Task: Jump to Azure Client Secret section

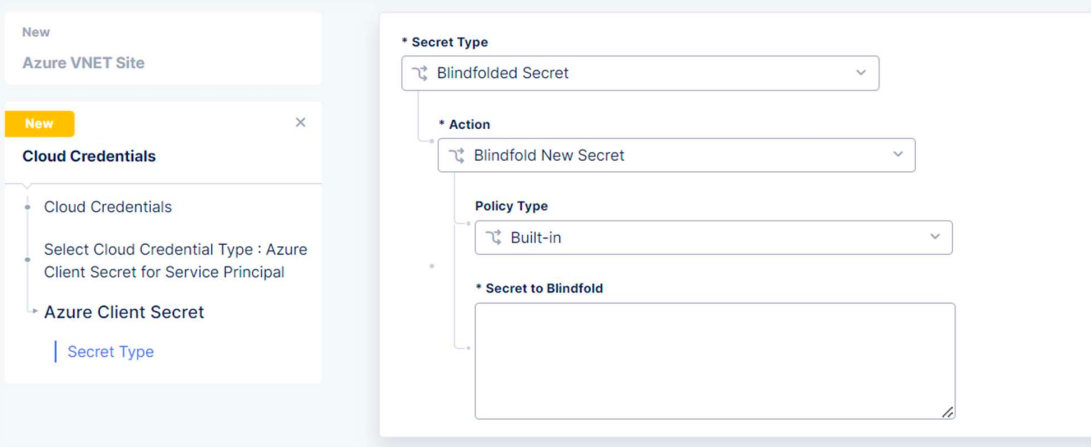Action: click(124, 312)
